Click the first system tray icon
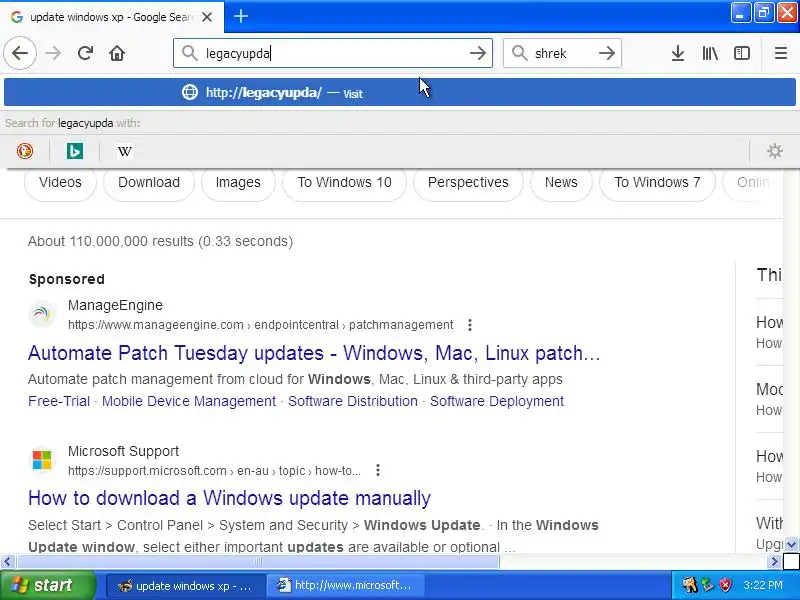 pyautogui.click(x=690, y=585)
